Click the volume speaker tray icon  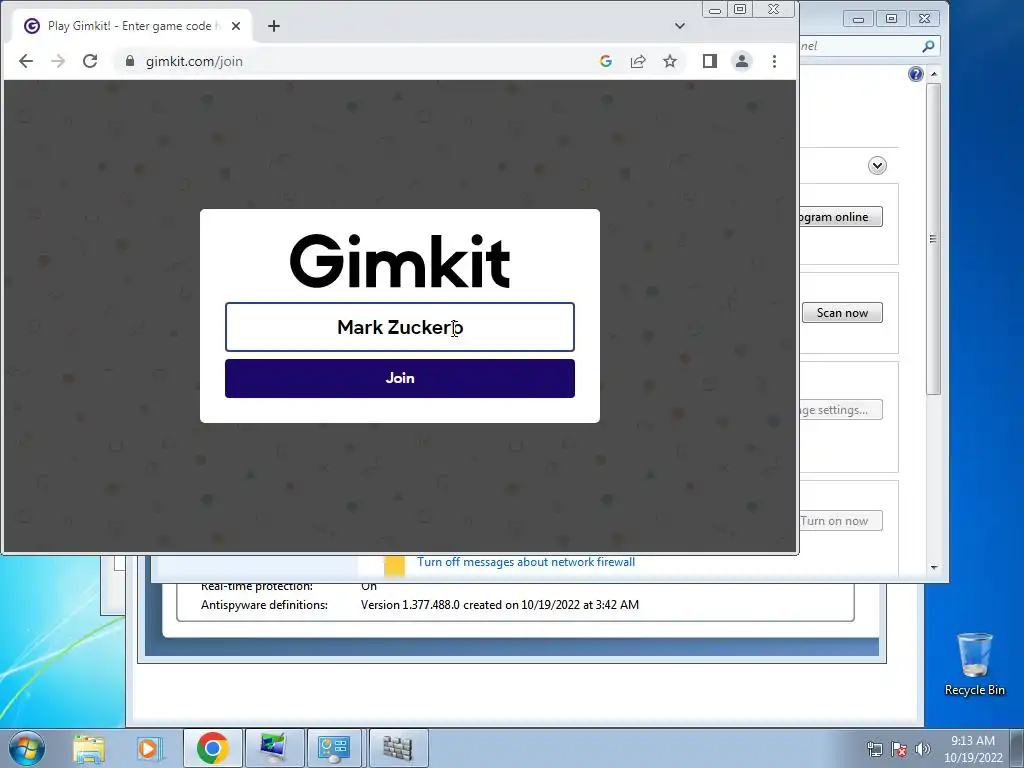tap(923, 749)
